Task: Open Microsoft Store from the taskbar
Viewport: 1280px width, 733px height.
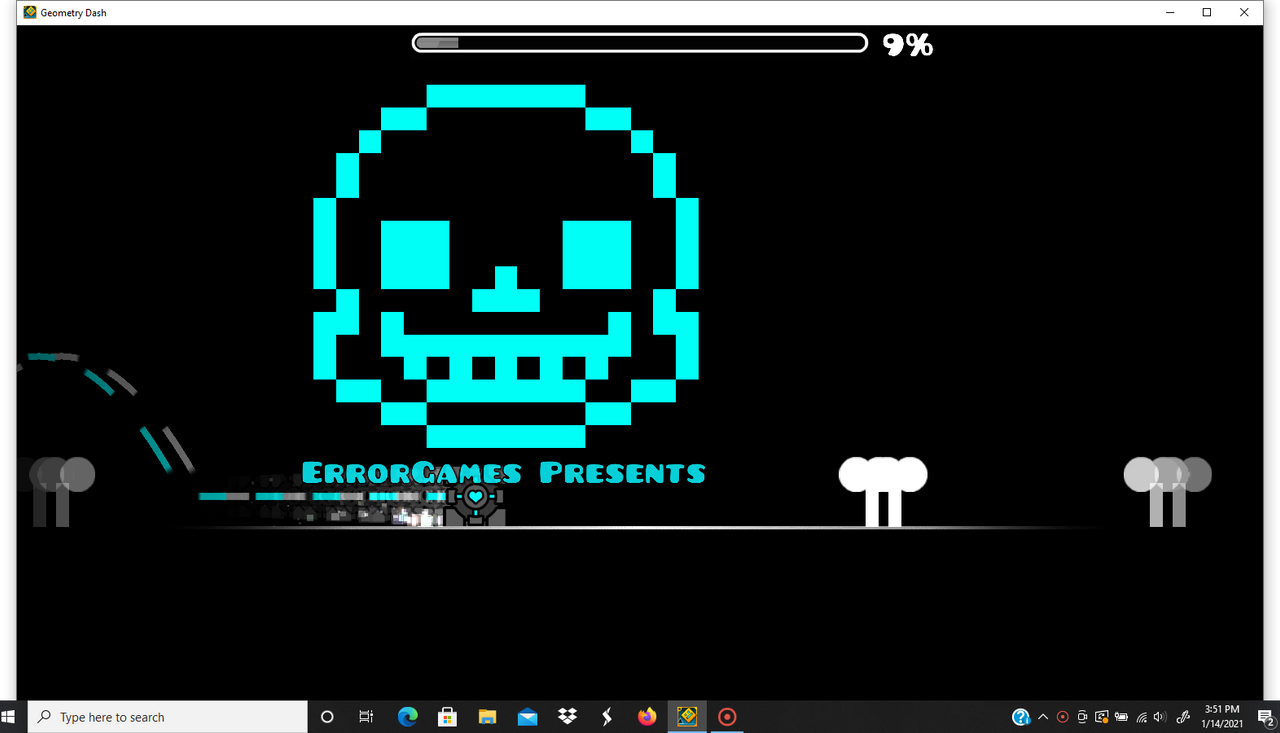Action: coord(447,717)
